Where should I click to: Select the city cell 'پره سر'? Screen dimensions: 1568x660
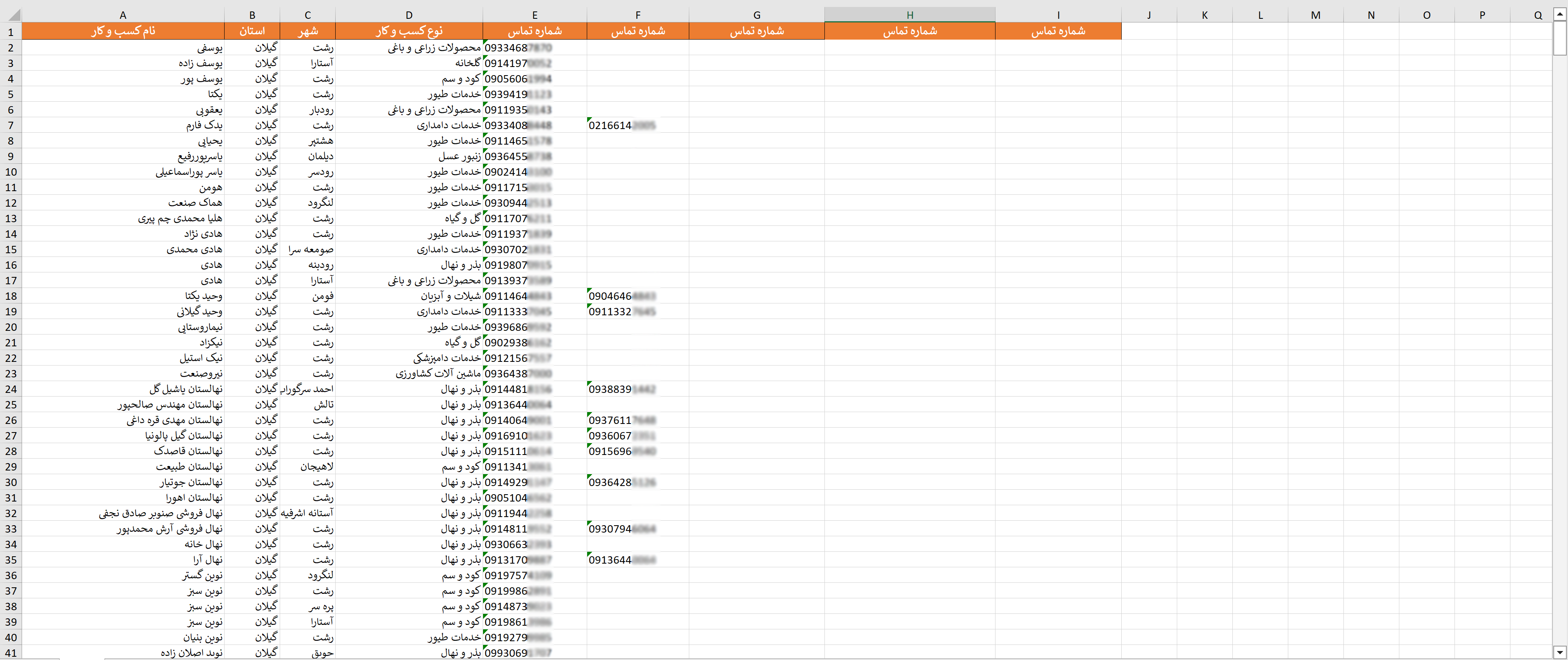coord(307,606)
